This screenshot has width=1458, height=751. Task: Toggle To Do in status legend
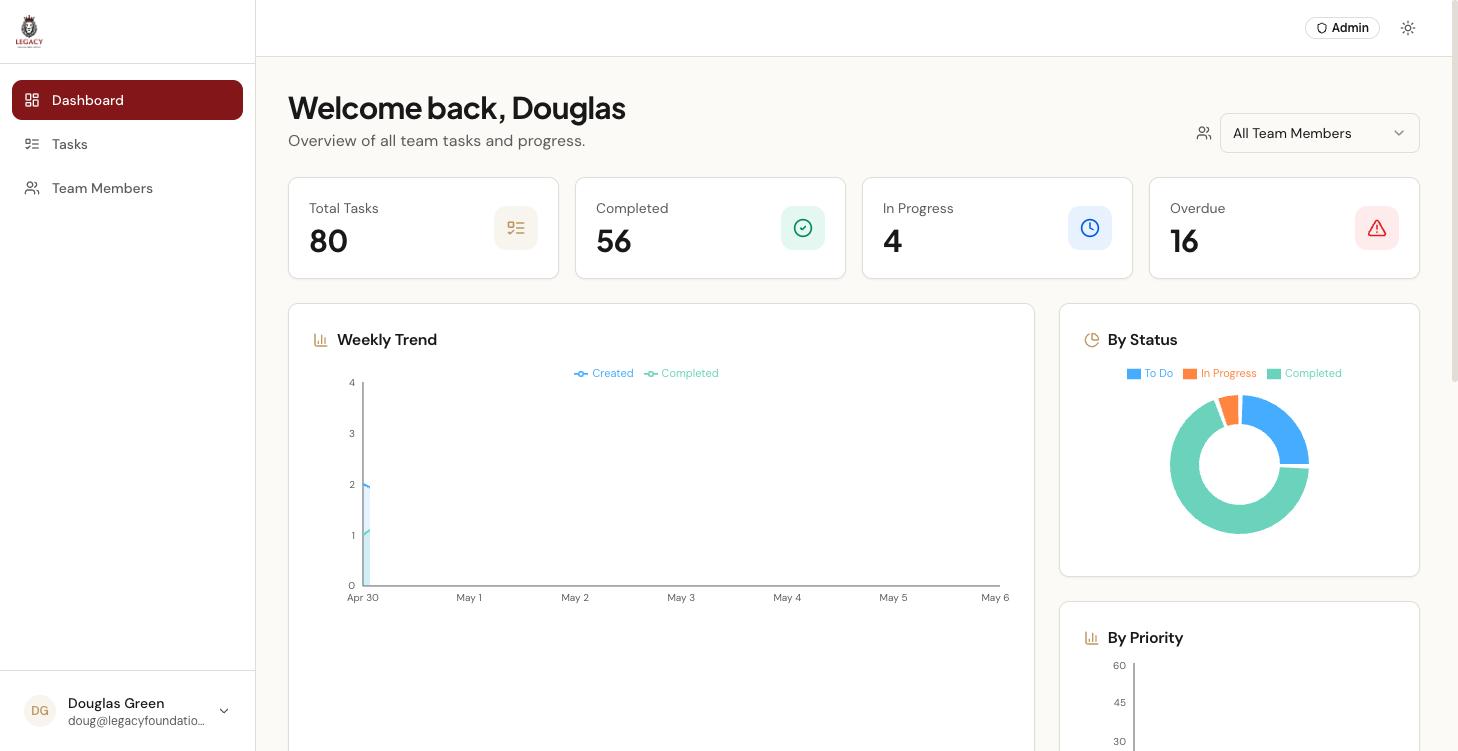[1149, 373]
